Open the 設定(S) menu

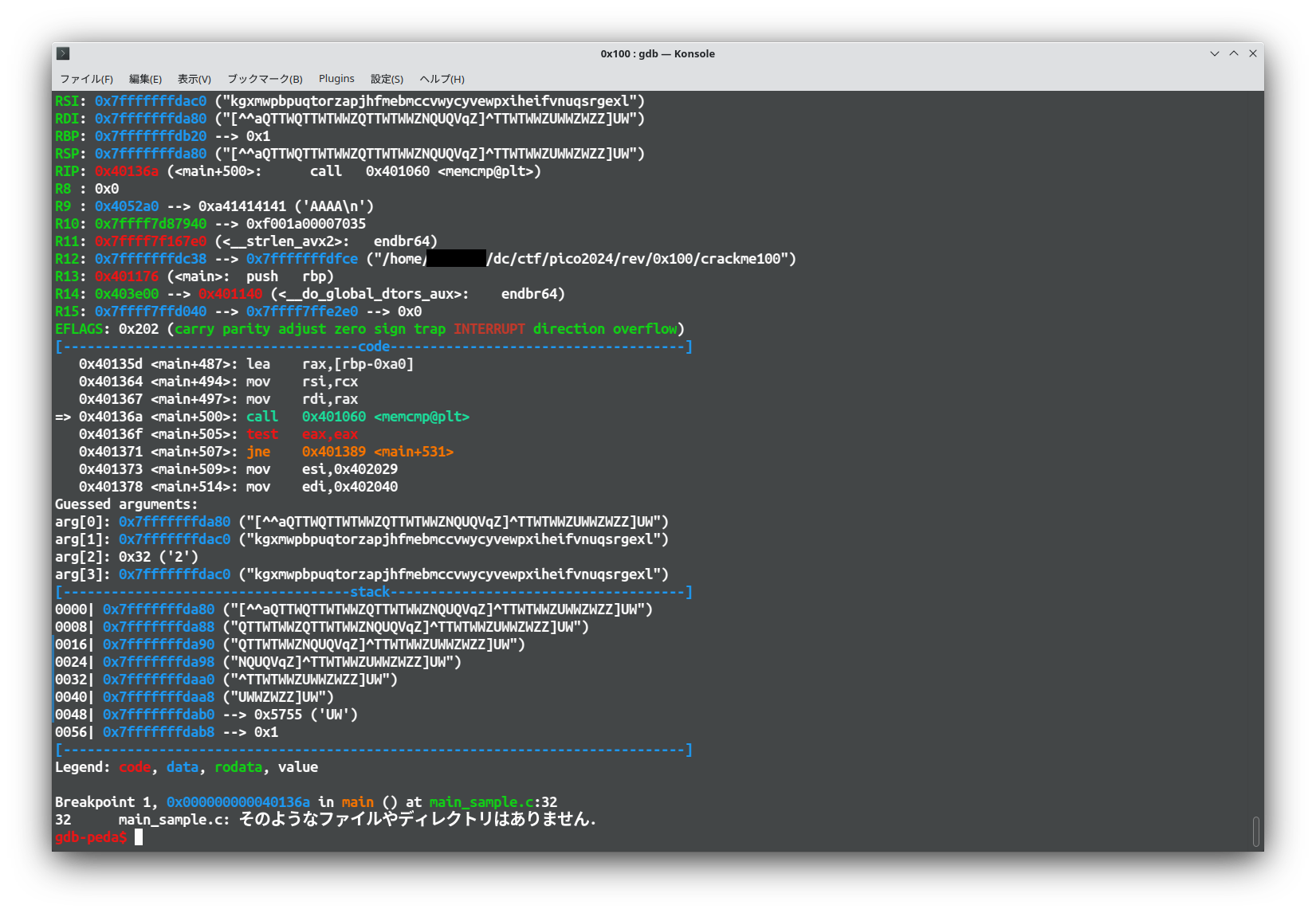(387, 79)
